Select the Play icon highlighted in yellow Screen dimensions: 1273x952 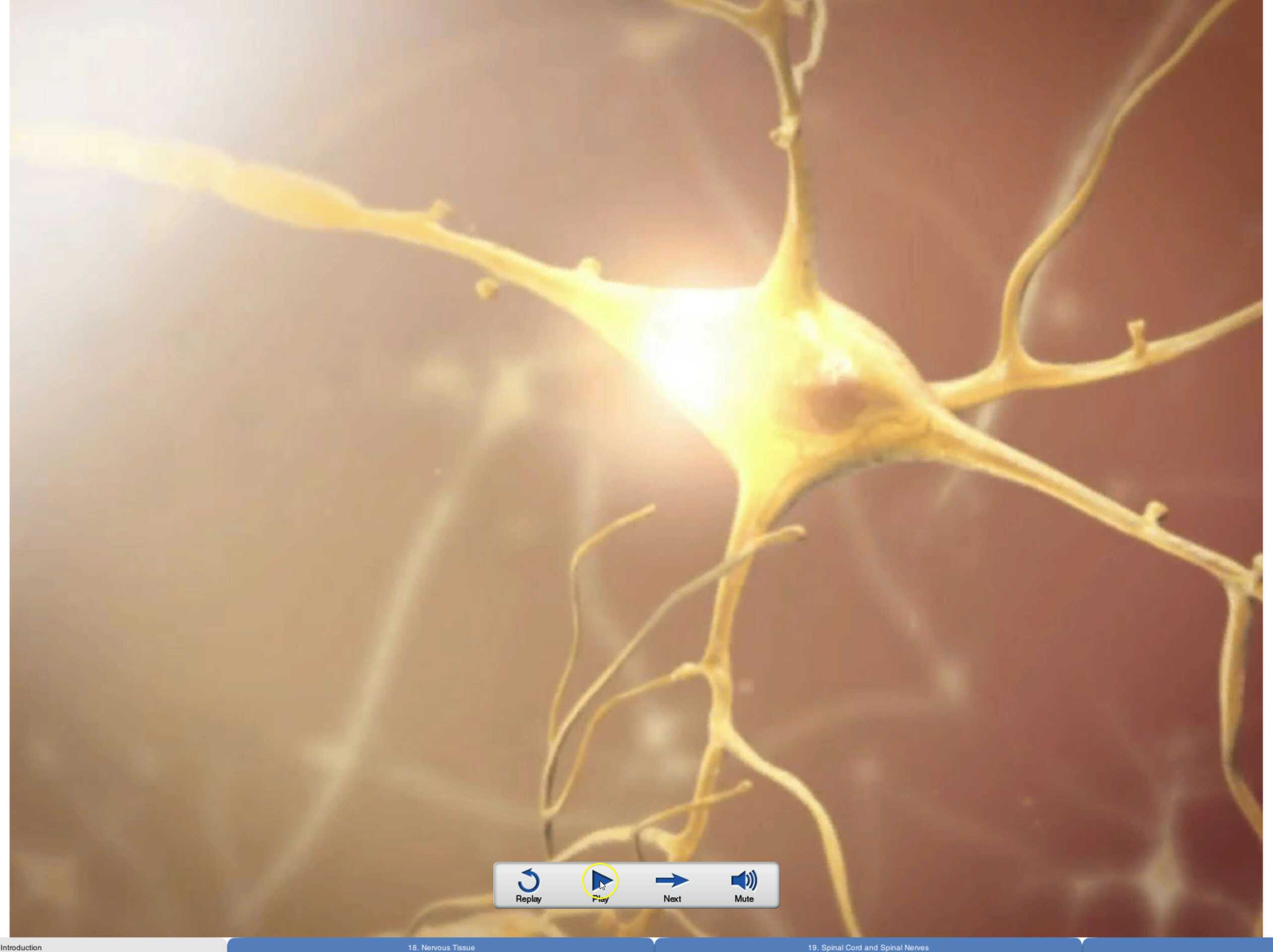click(x=600, y=879)
